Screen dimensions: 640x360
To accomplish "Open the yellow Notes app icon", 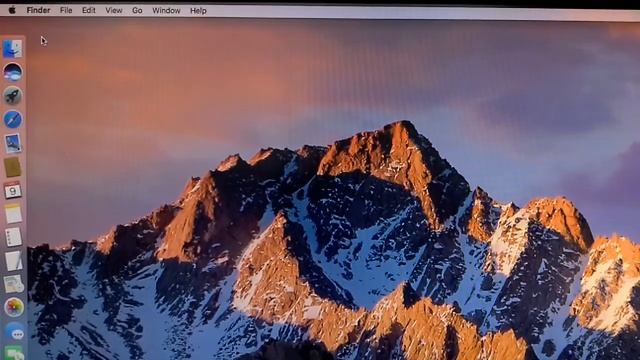I will [x=13, y=214].
